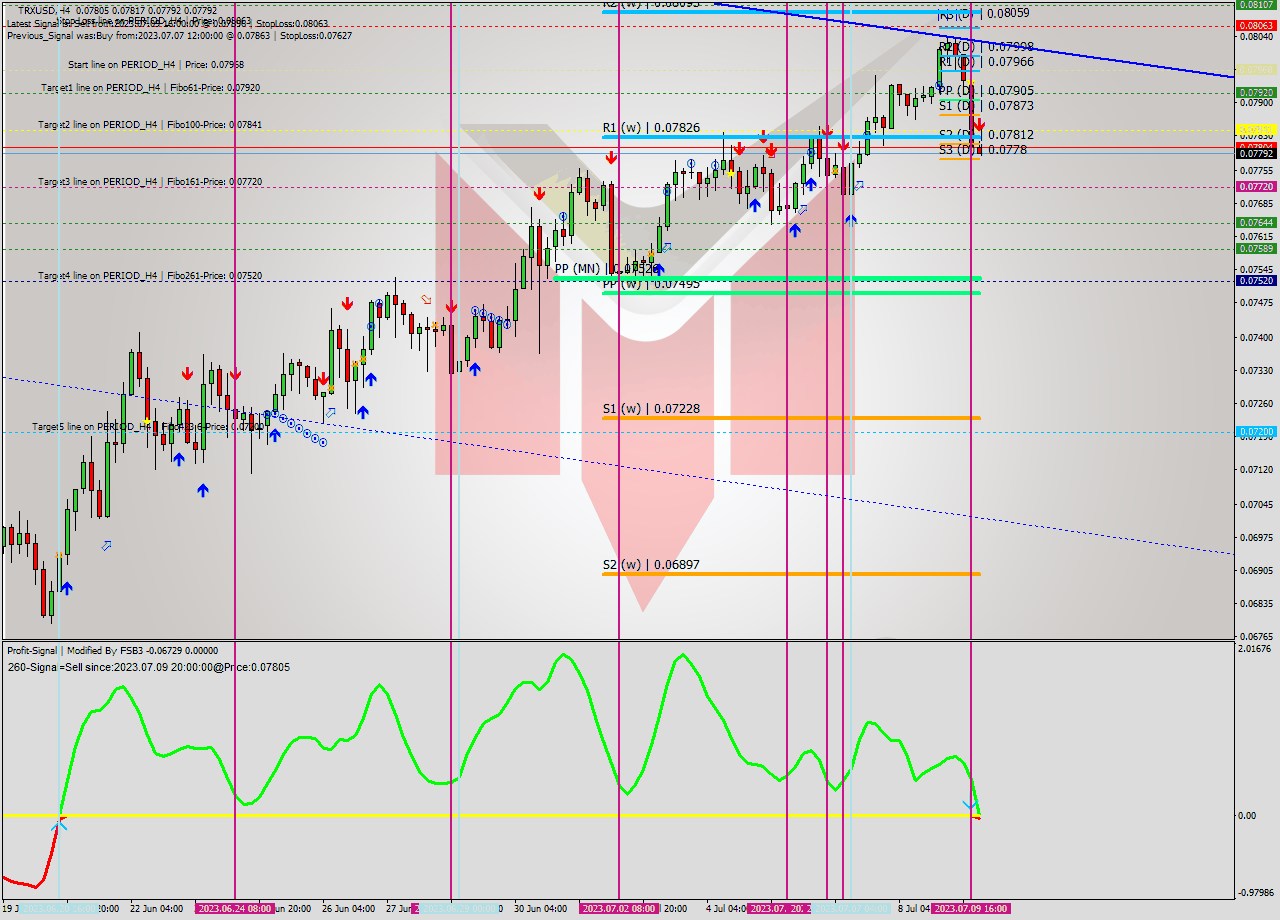Select the Target1 line Fibo61-Price label
This screenshot has width=1280, height=920.
pos(151,88)
